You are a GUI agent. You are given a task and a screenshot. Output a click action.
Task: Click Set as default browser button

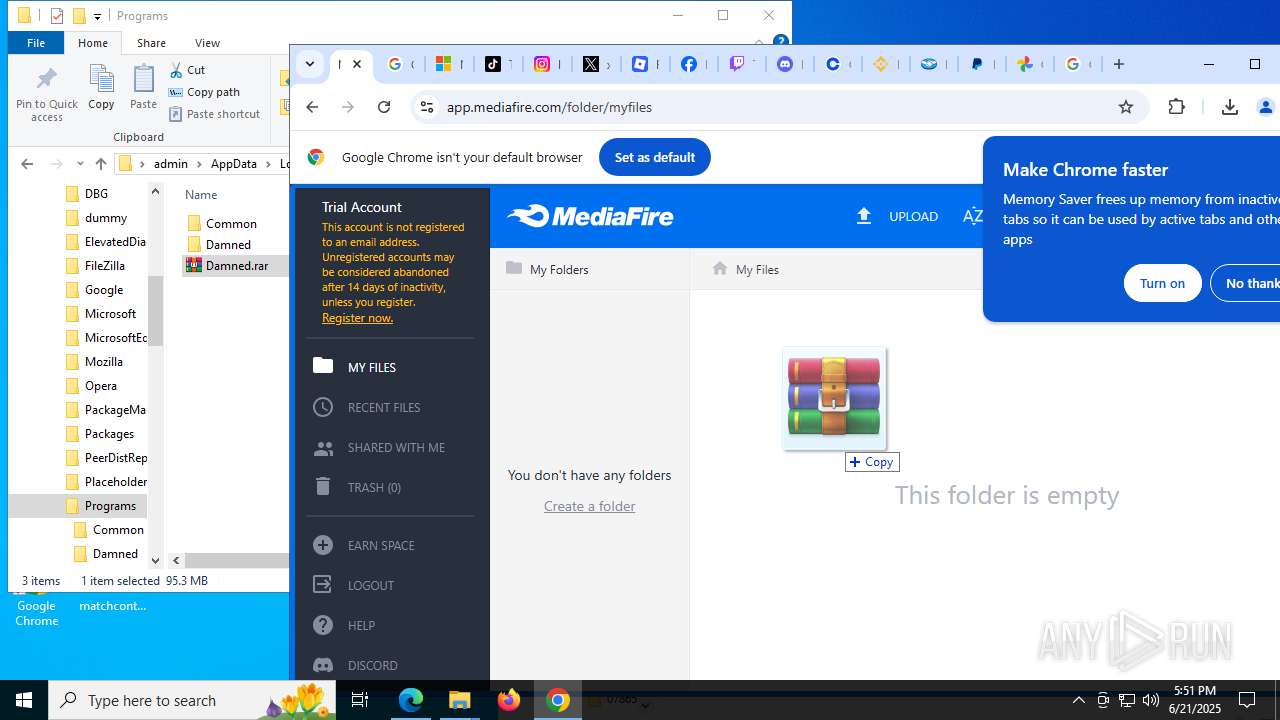coord(655,157)
